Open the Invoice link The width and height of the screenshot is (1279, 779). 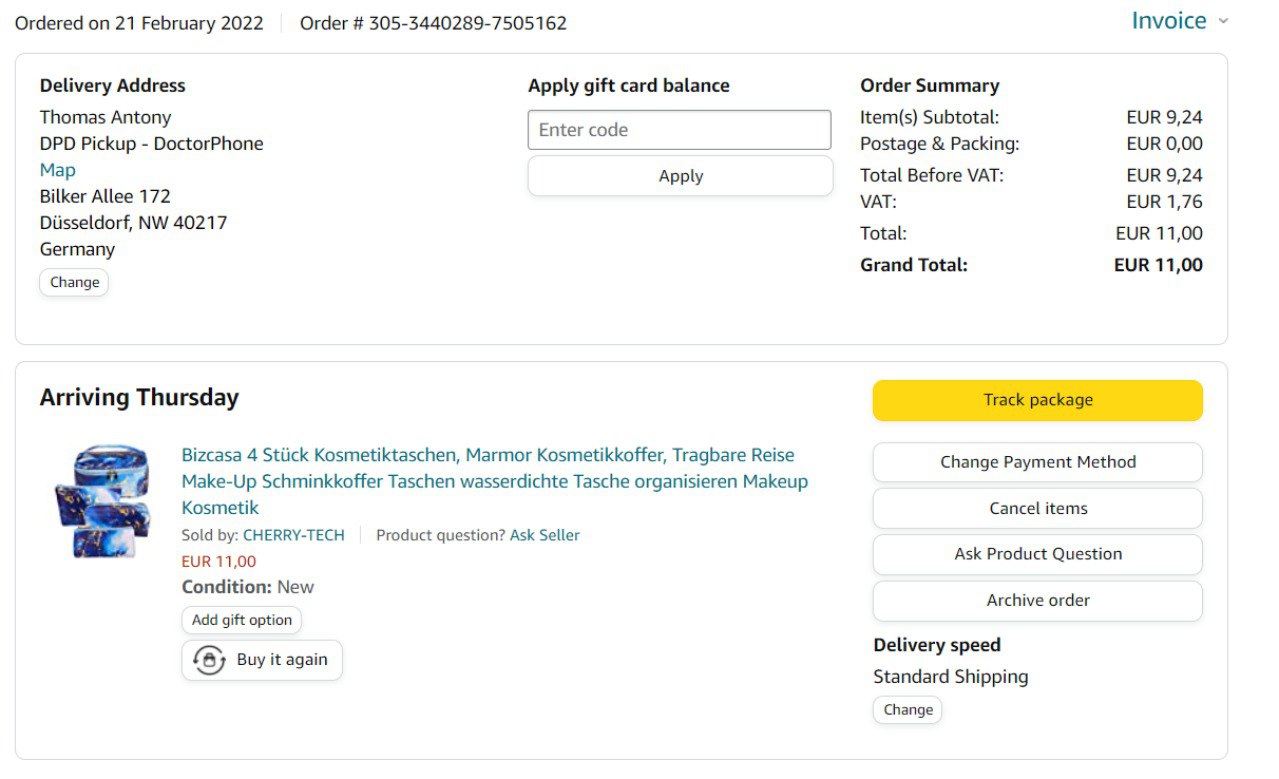point(1168,21)
